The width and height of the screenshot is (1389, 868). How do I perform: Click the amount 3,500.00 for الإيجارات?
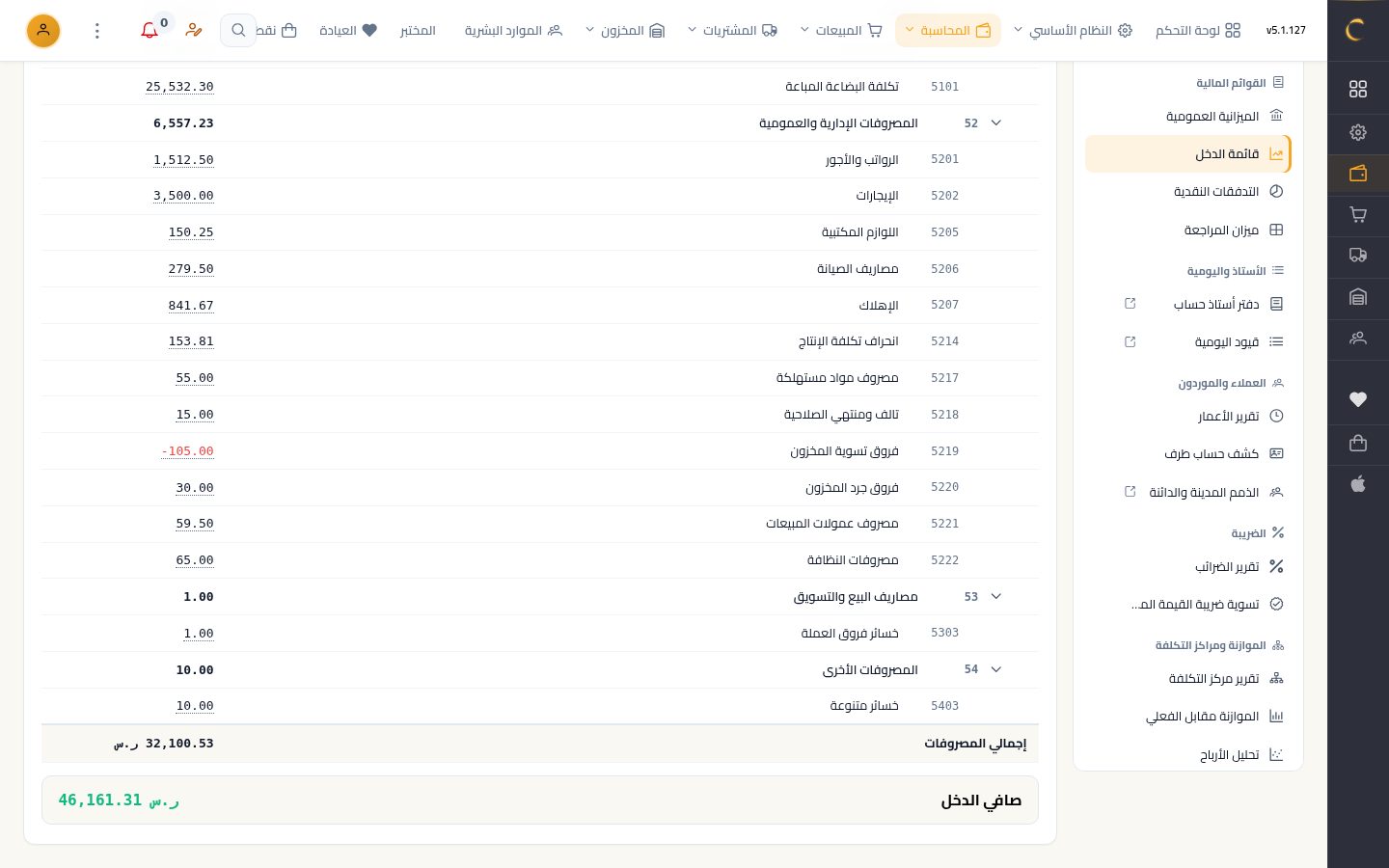point(183,196)
